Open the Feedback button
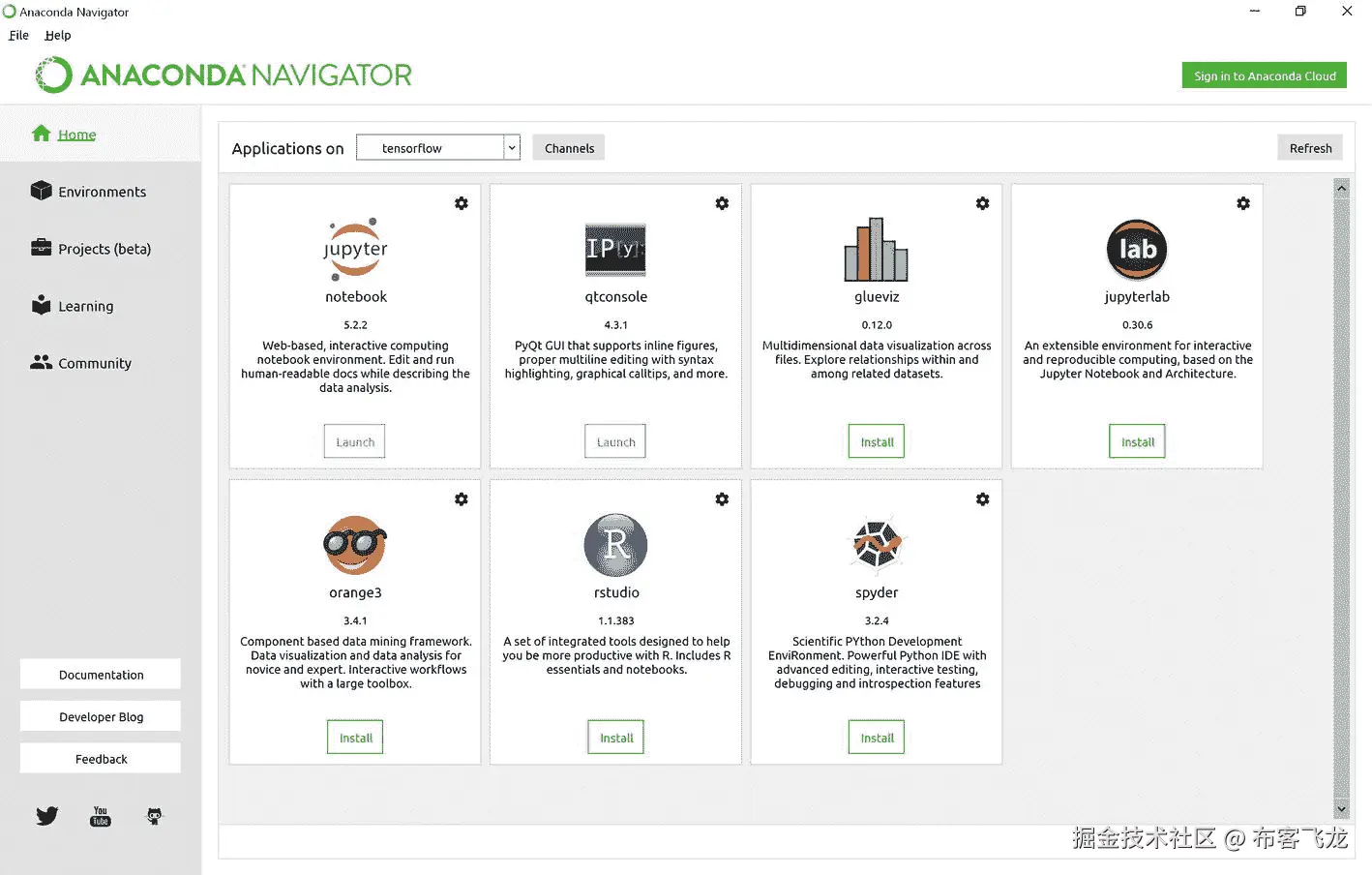Screen dimensions: 1372x875 coord(101,759)
